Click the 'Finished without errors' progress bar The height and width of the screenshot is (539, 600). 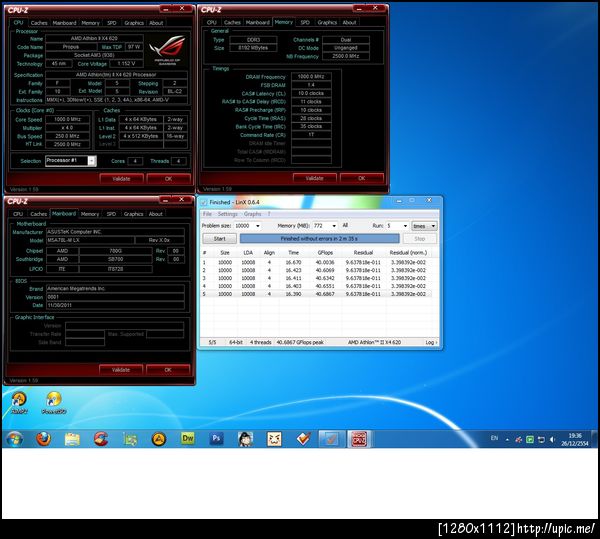(x=319, y=239)
